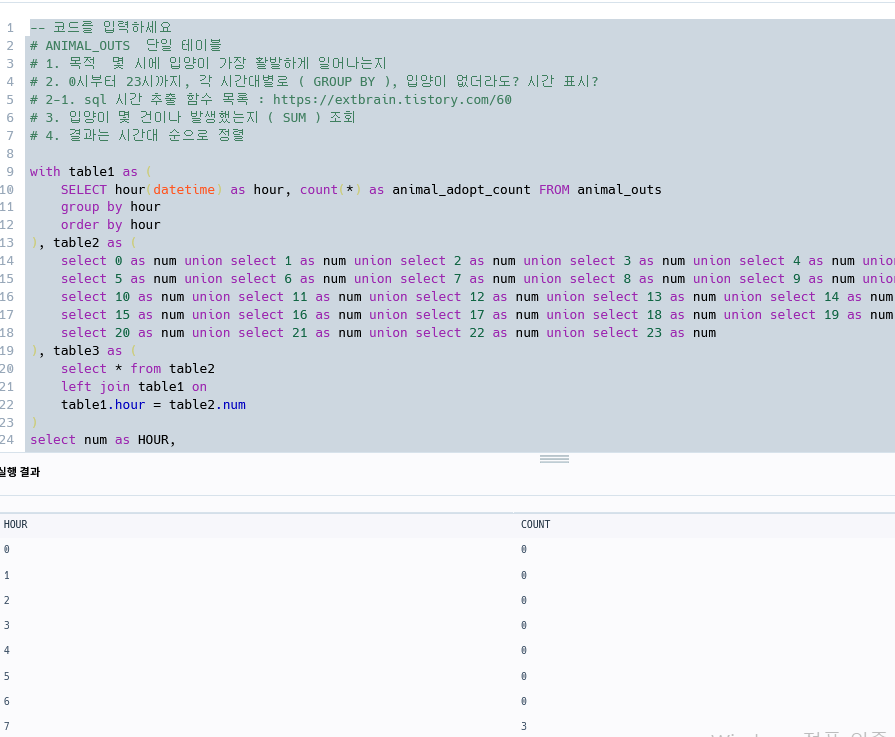The height and width of the screenshot is (737, 895).
Task: Click the HOUR cell with value 0
Action: click(x=7, y=549)
